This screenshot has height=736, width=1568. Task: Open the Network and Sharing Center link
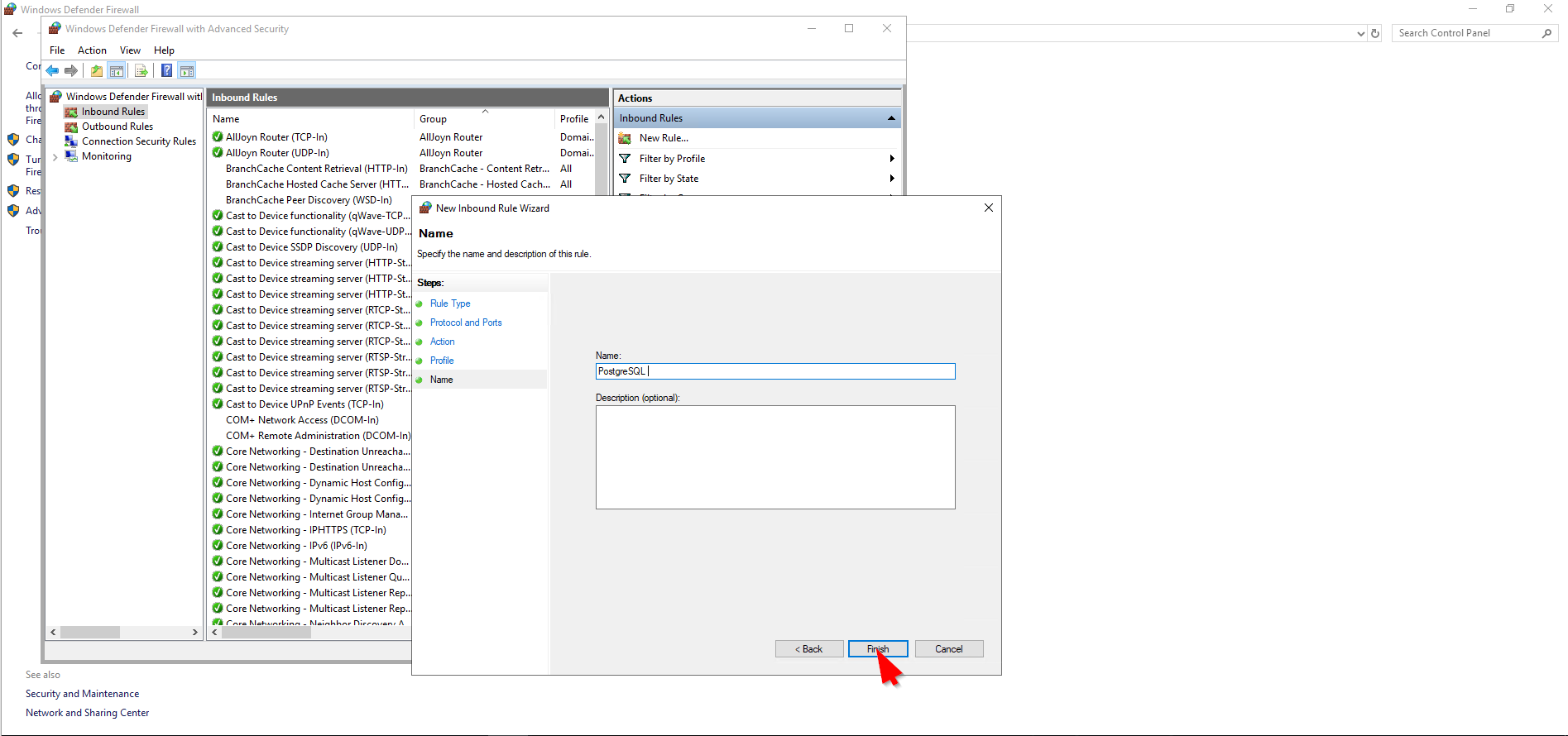pyautogui.click(x=87, y=713)
